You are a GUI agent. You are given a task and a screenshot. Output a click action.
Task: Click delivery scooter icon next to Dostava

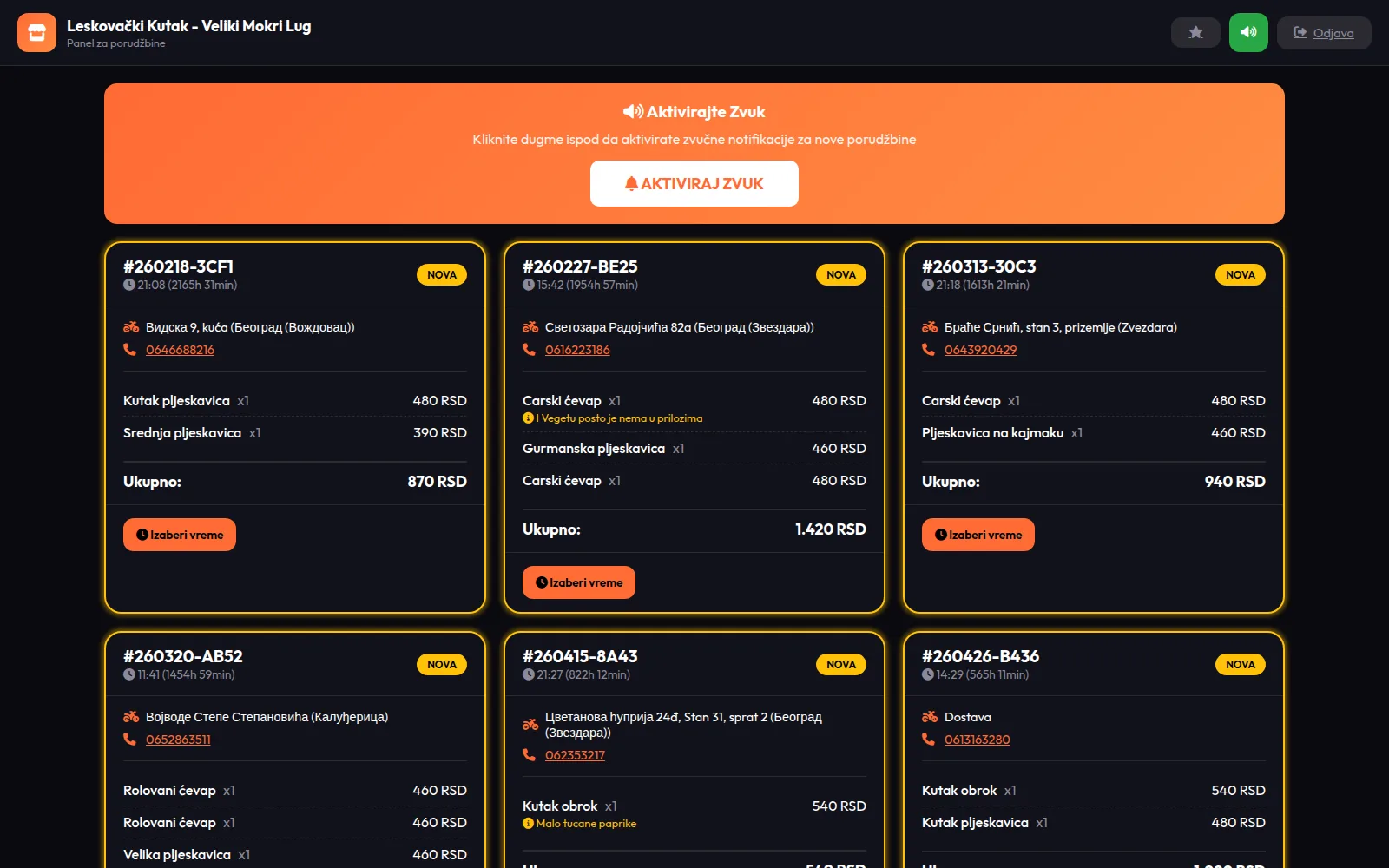[x=930, y=717]
